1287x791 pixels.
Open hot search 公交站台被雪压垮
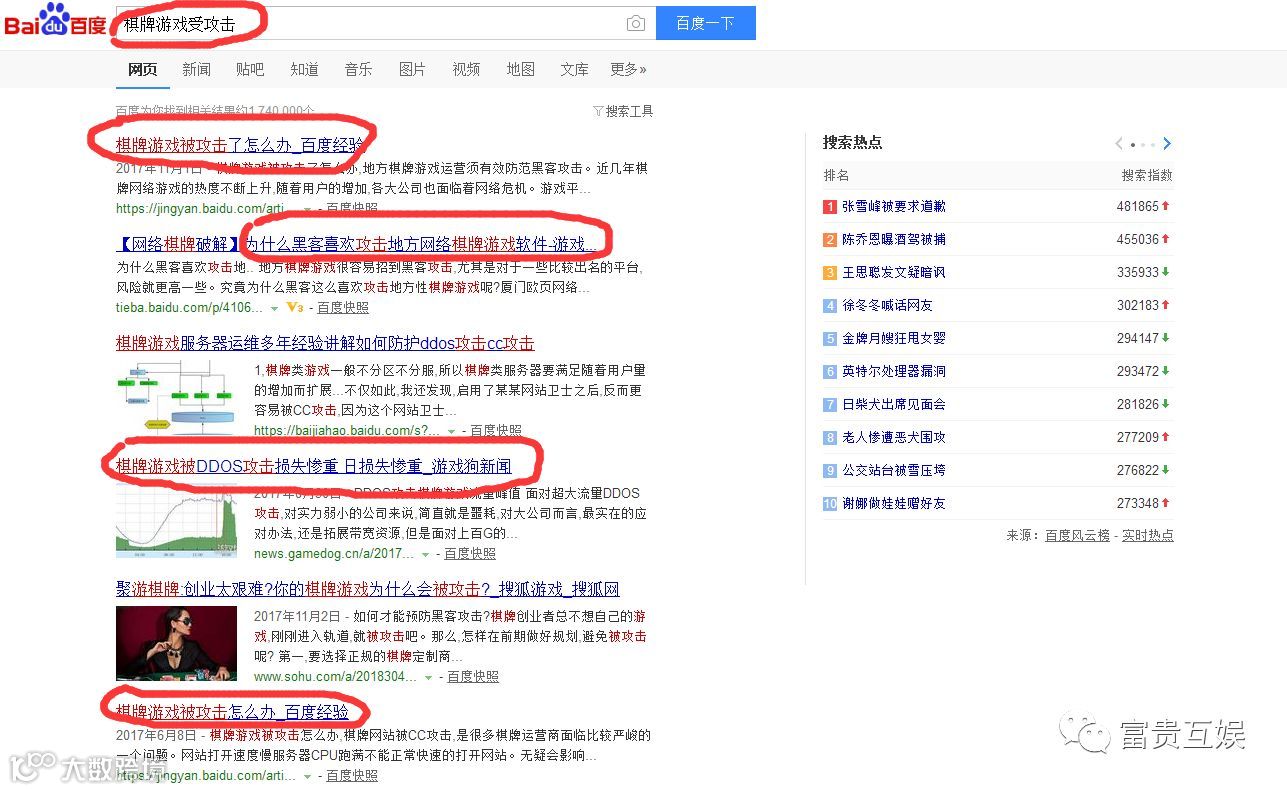[893, 470]
